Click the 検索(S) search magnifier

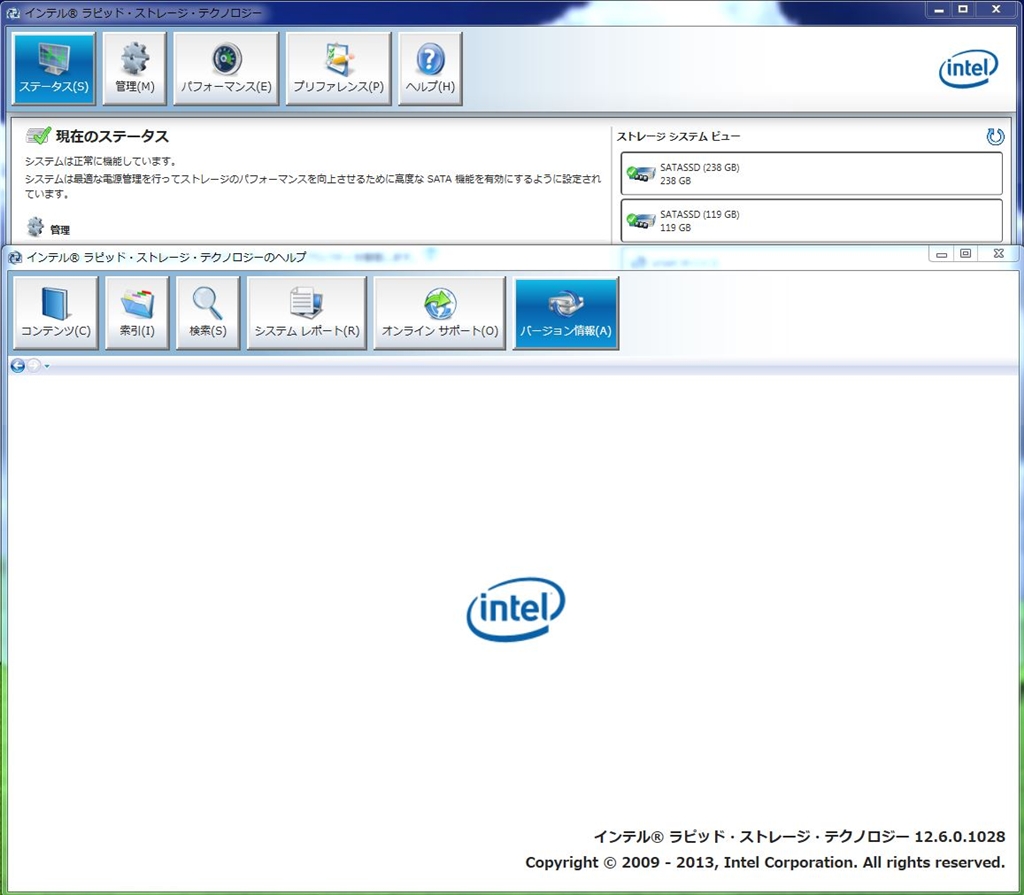[x=208, y=313]
